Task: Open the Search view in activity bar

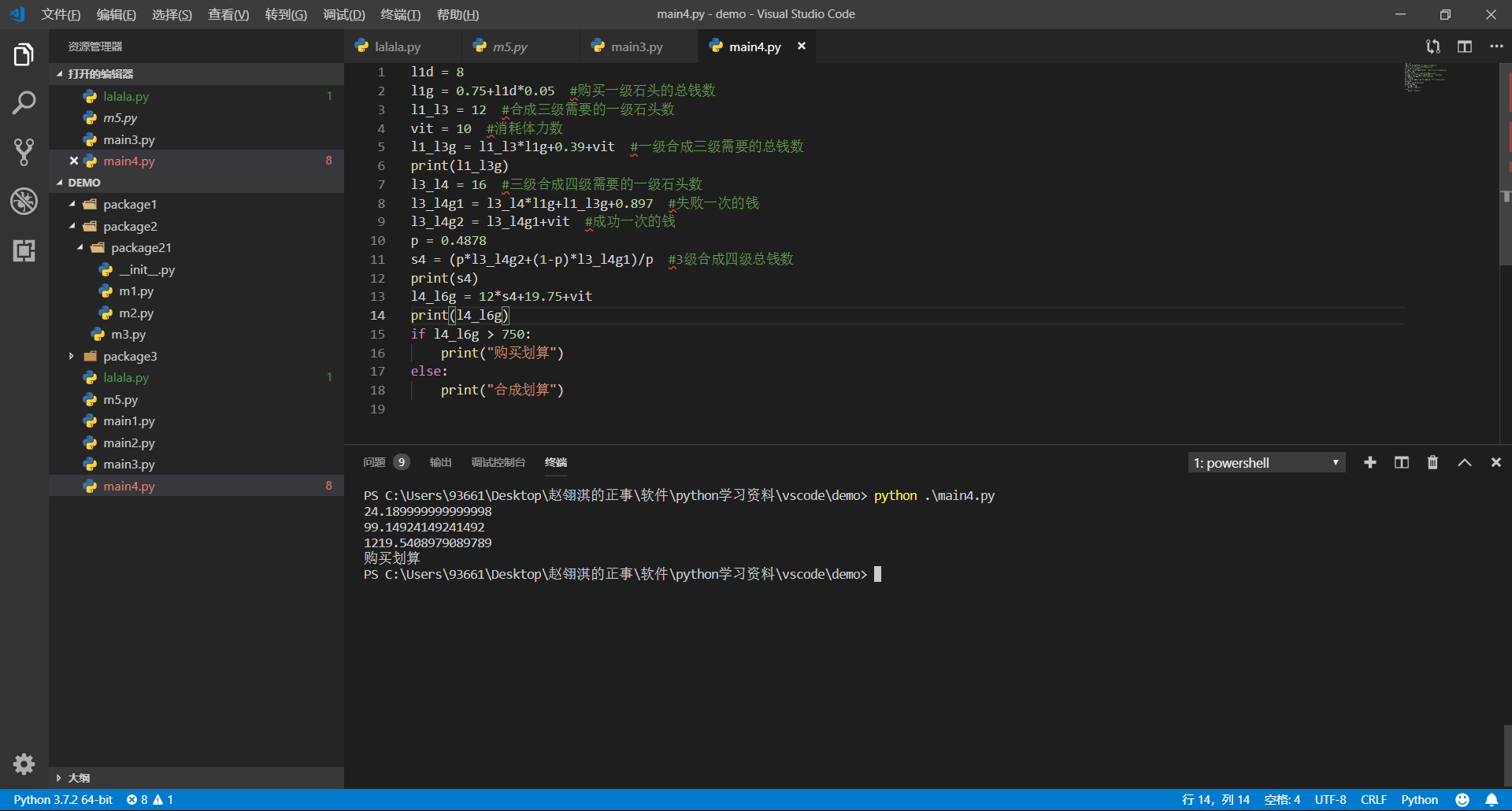Action: point(24,102)
